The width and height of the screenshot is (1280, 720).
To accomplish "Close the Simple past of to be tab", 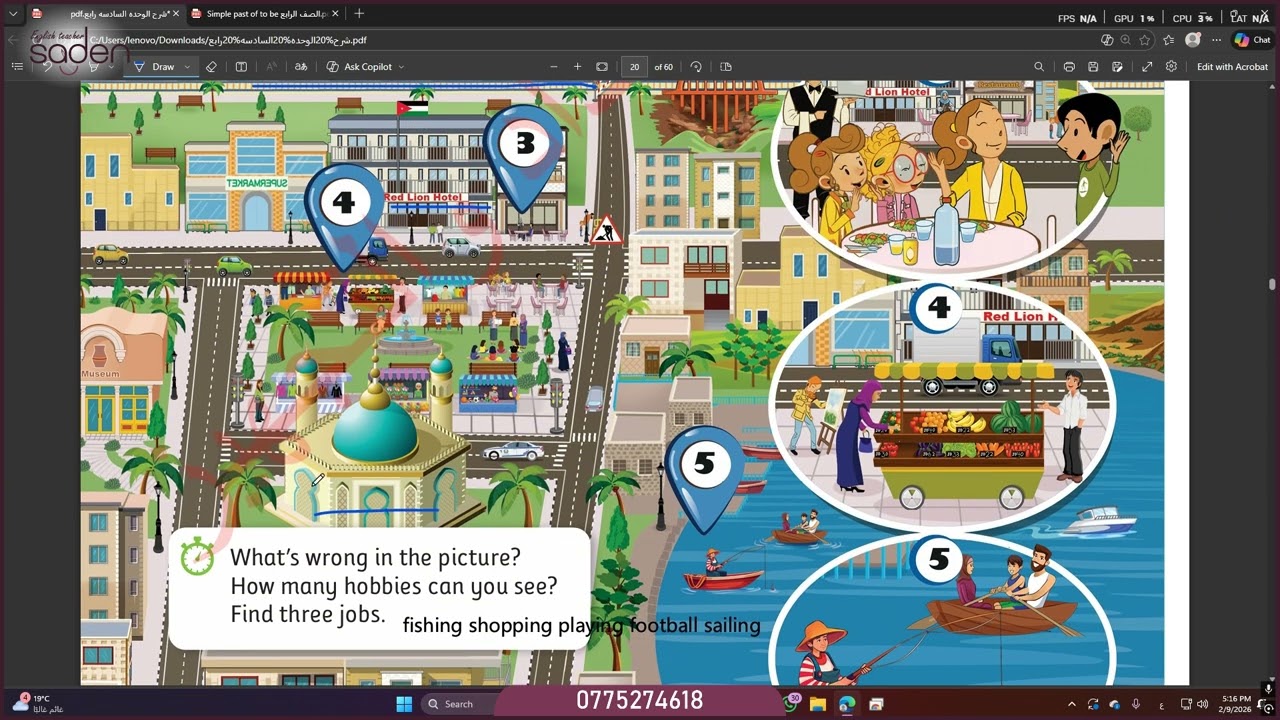I will coord(335,14).
